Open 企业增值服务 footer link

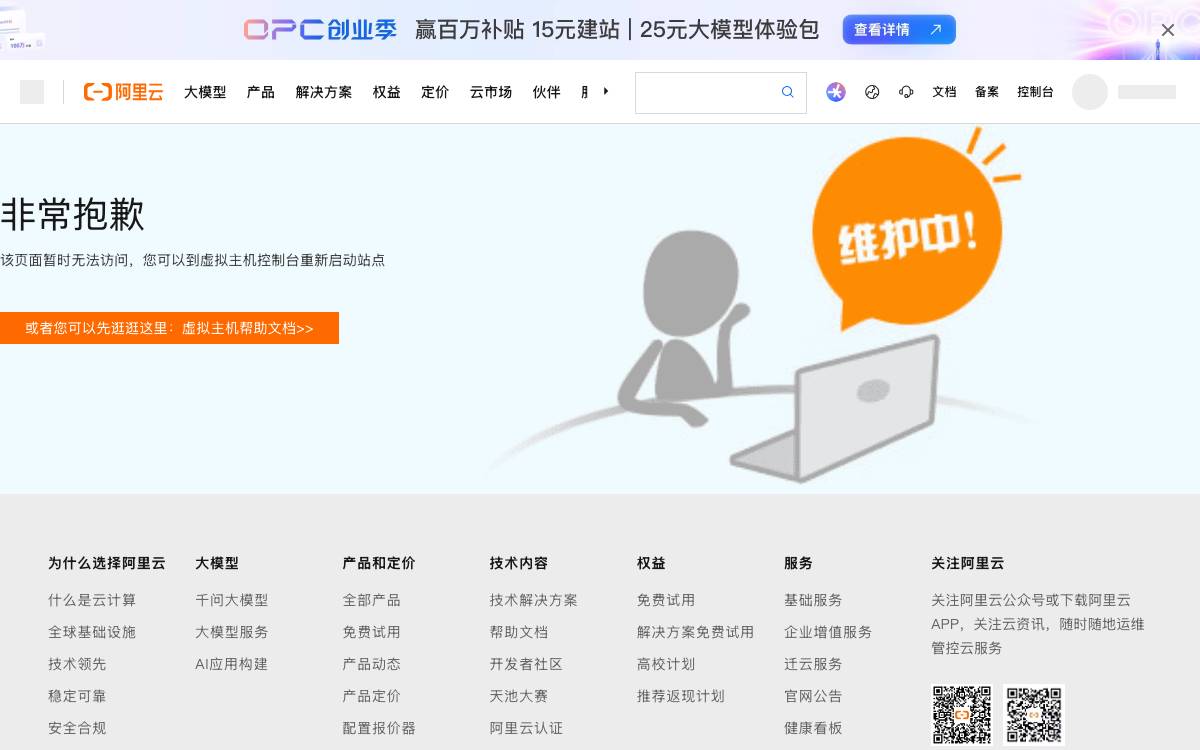point(828,632)
